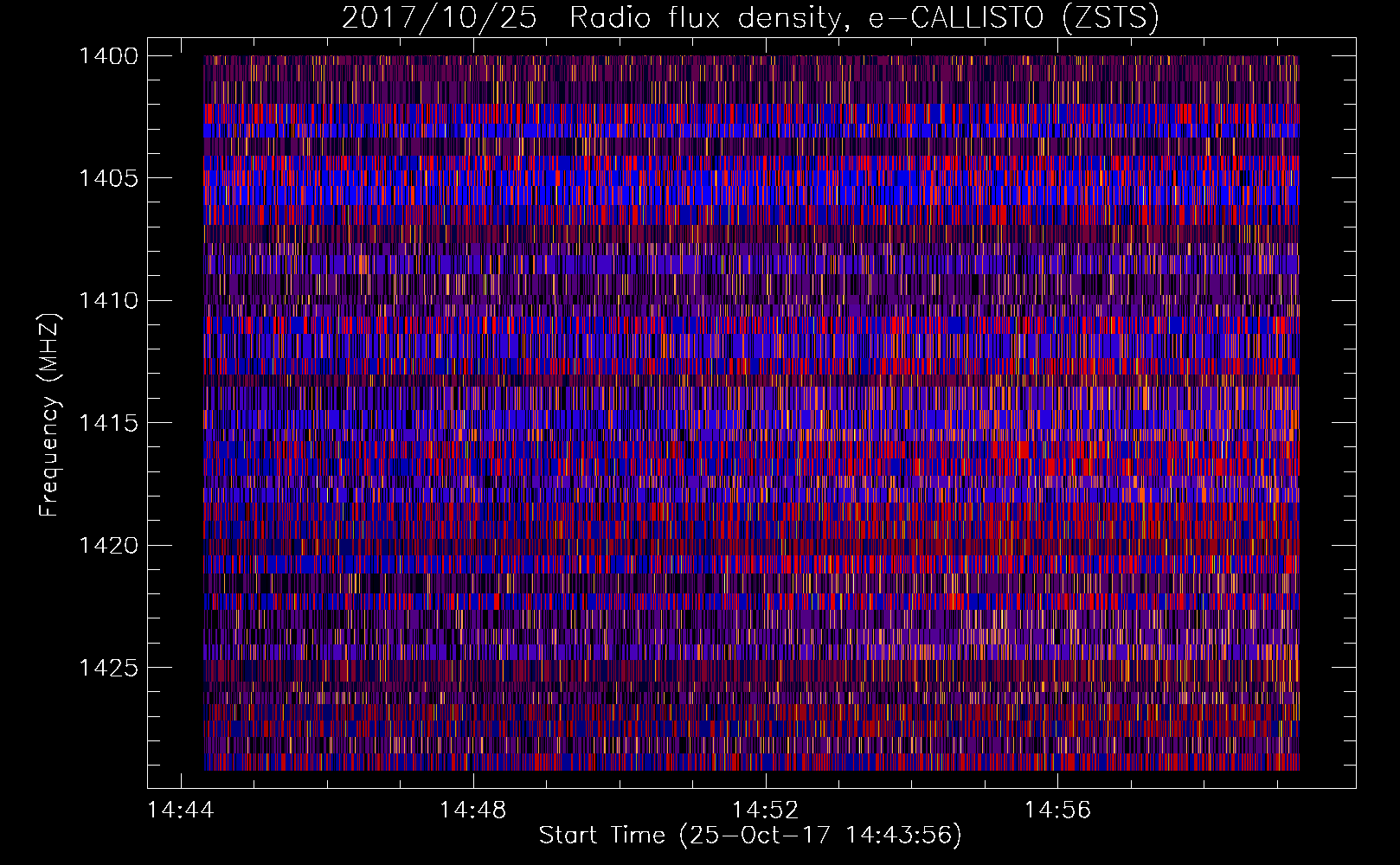This screenshot has height=865, width=1400.
Task: Click the plot title text at top
Action: click(x=750, y=17)
